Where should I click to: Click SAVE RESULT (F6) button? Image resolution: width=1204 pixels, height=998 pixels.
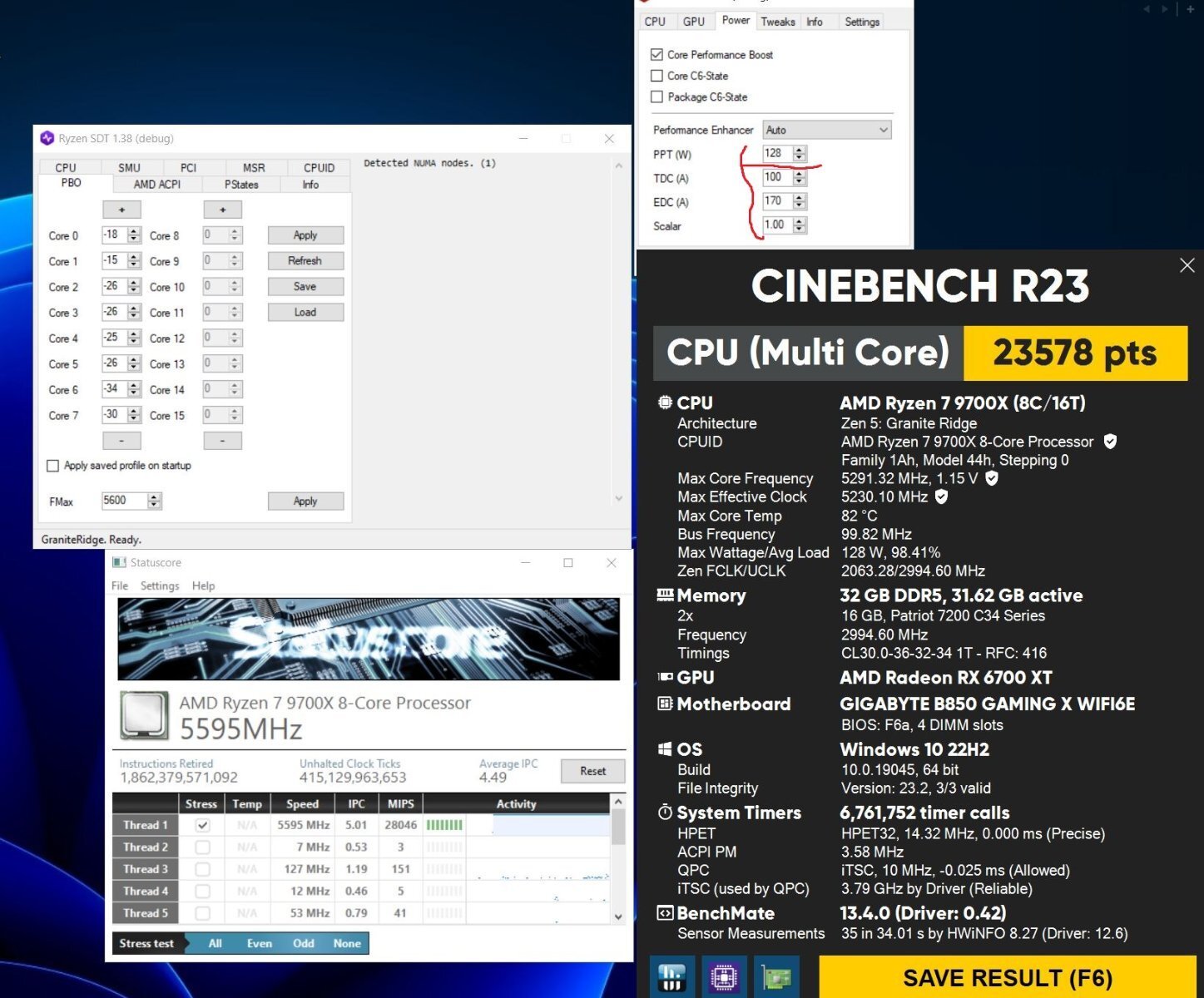[1008, 976]
